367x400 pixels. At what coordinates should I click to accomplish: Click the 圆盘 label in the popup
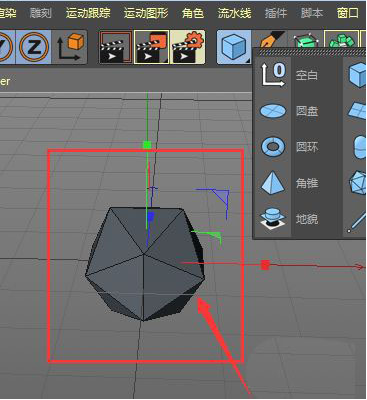point(307,111)
